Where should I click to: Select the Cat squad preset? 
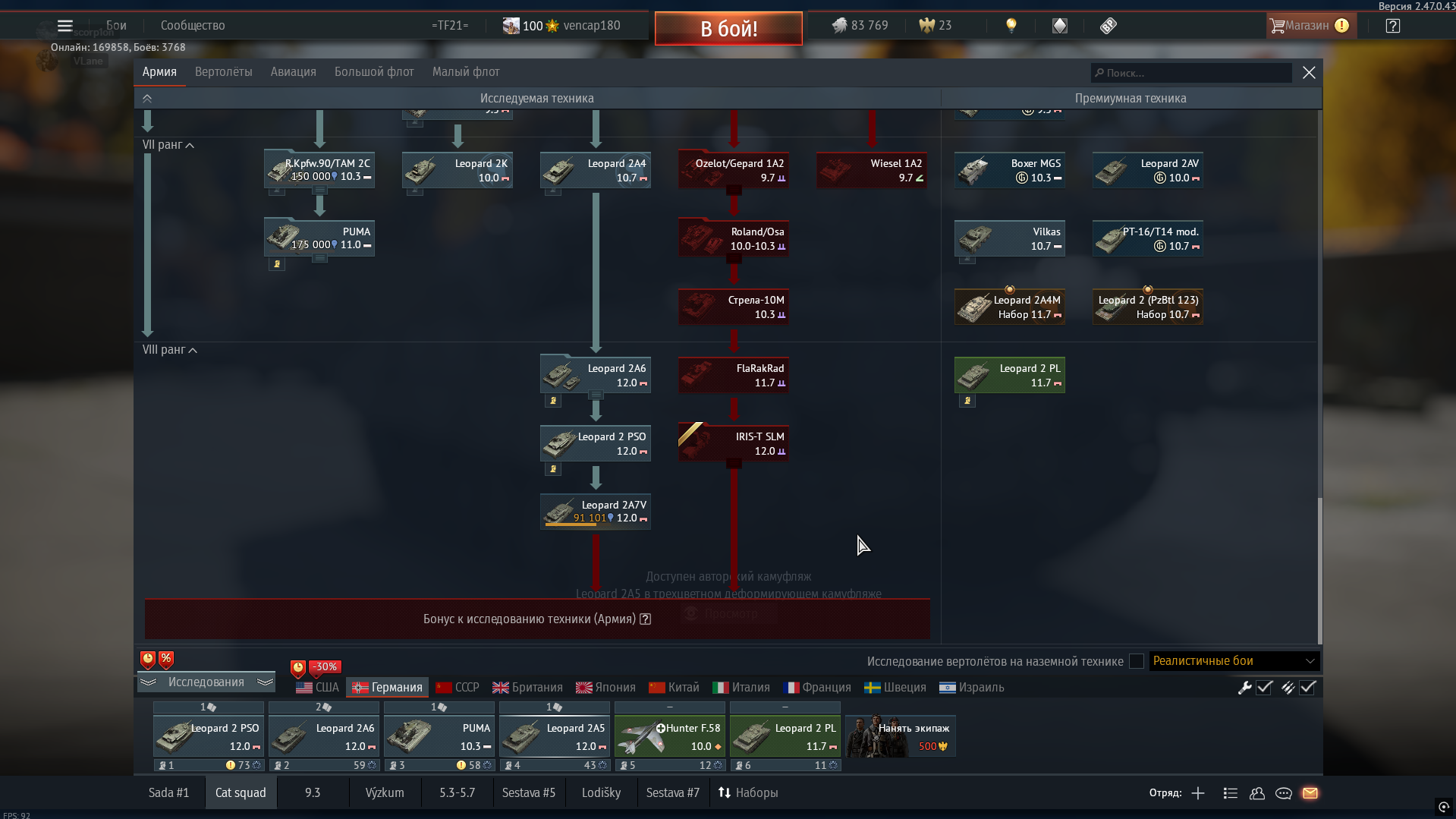click(x=241, y=793)
